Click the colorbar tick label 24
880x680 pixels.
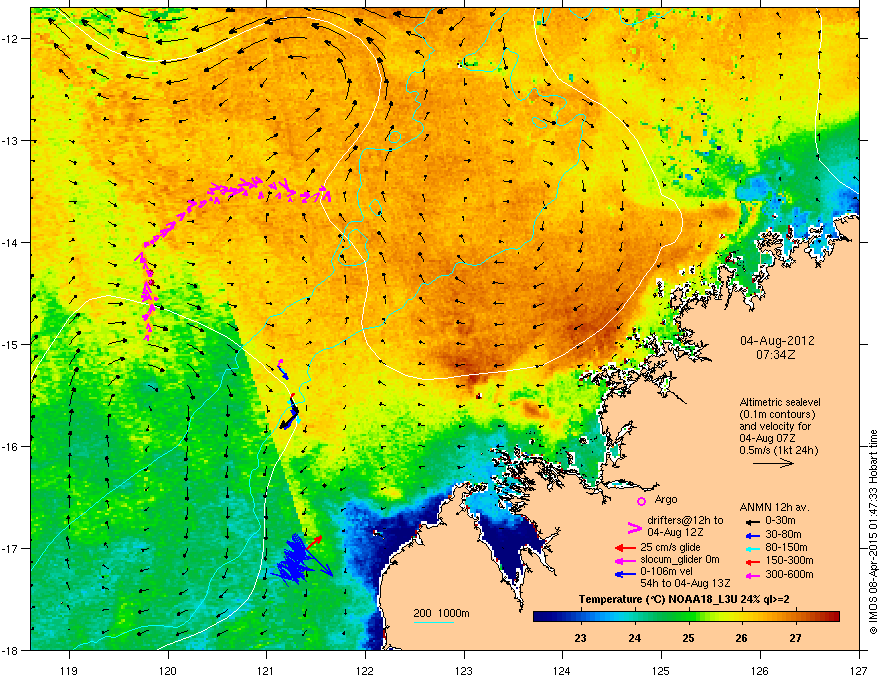point(635,638)
